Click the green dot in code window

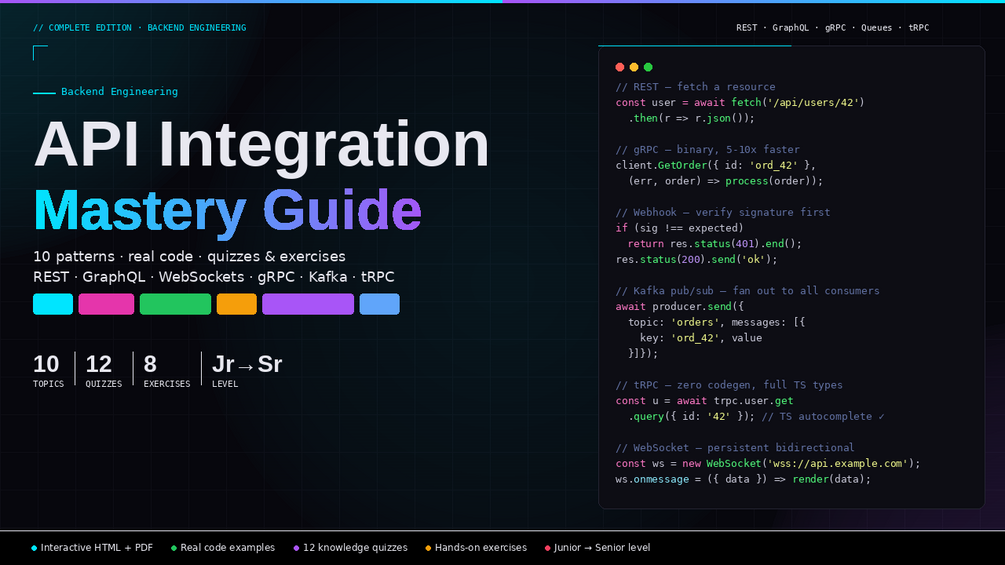pos(648,67)
